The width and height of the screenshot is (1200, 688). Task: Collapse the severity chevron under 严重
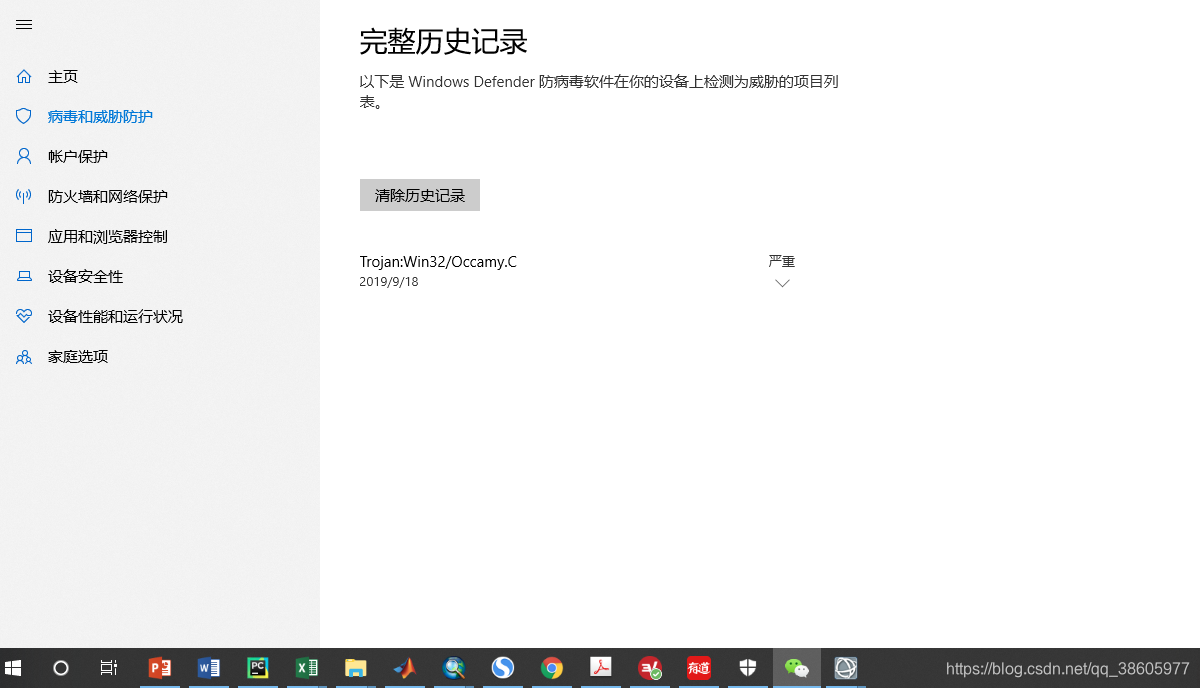coord(781,283)
